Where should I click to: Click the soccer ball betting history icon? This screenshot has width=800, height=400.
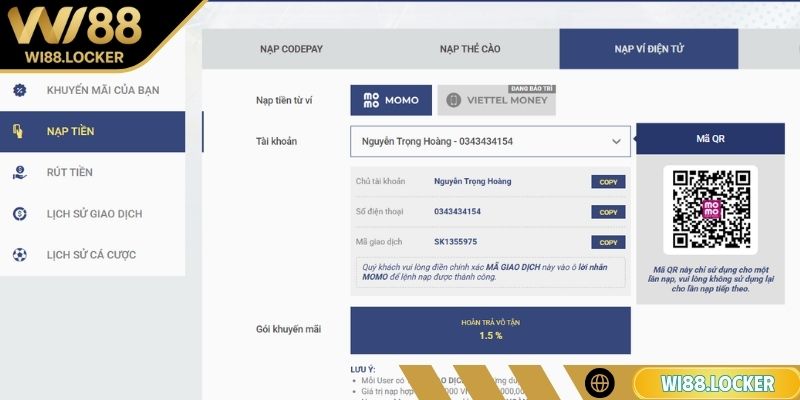point(19,255)
